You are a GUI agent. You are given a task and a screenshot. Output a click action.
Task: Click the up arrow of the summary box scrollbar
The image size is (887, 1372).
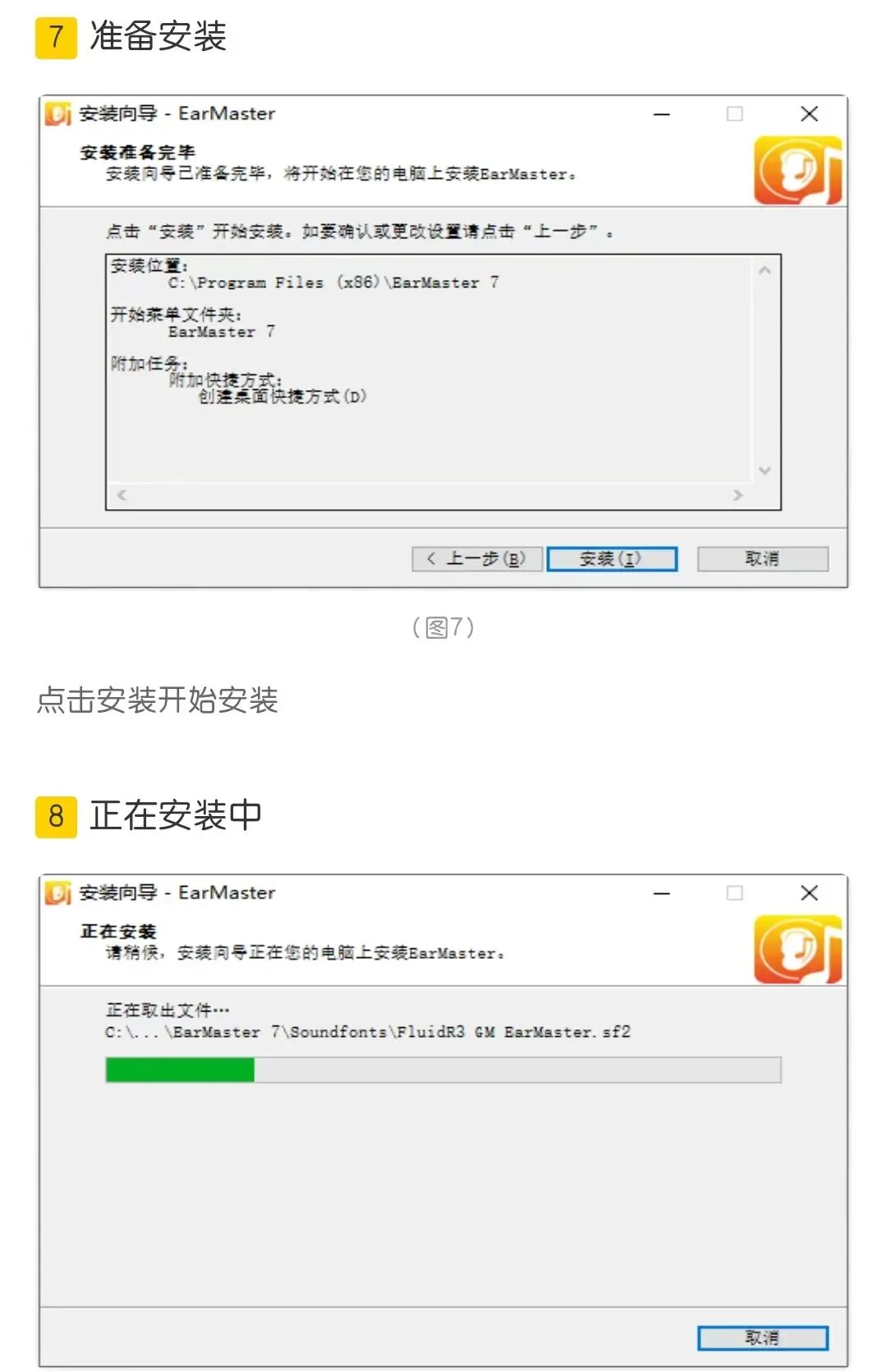point(765,270)
